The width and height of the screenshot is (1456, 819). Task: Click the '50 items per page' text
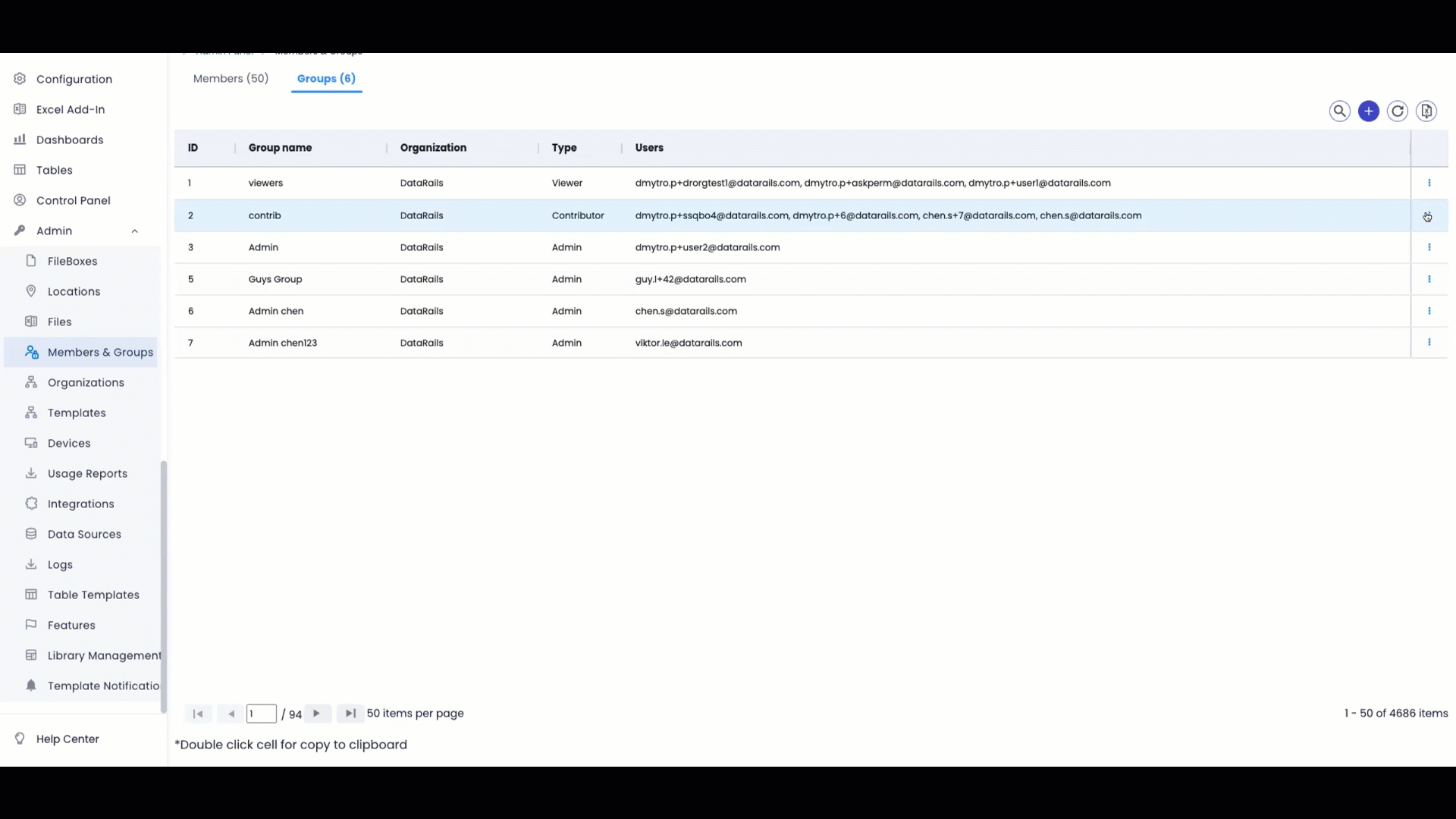(415, 714)
